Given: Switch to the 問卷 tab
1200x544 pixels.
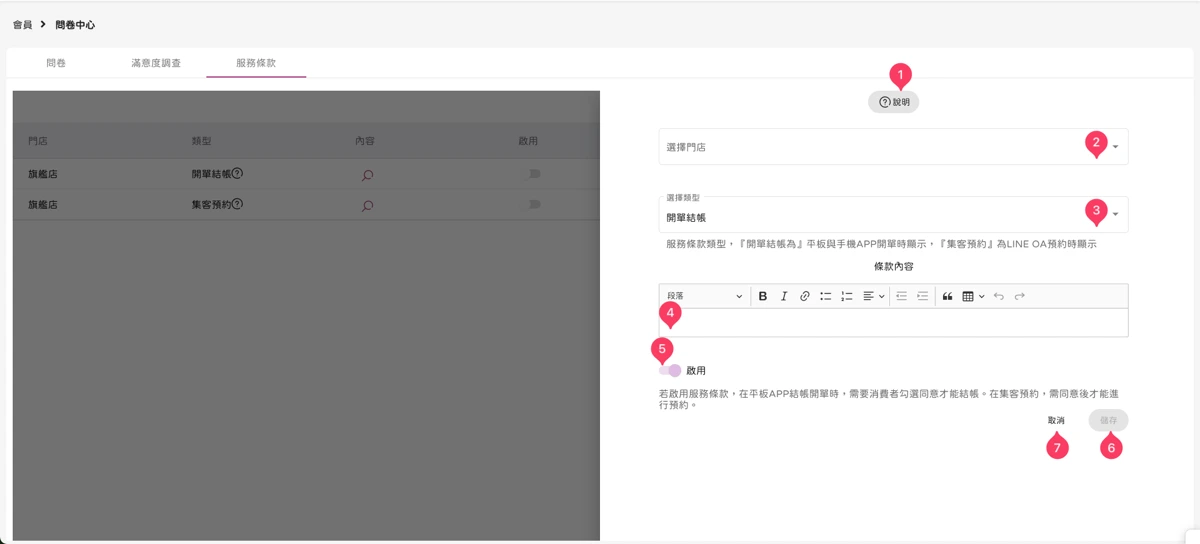Looking at the screenshot, I should pos(56,62).
